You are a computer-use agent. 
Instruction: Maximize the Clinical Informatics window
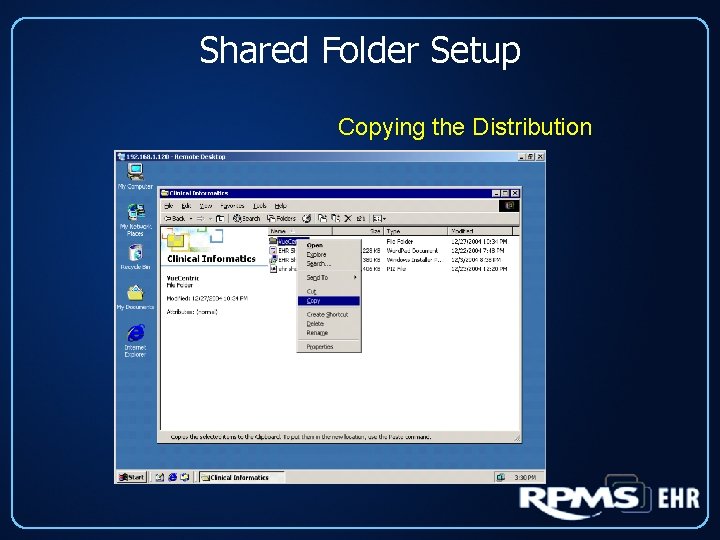(505, 193)
